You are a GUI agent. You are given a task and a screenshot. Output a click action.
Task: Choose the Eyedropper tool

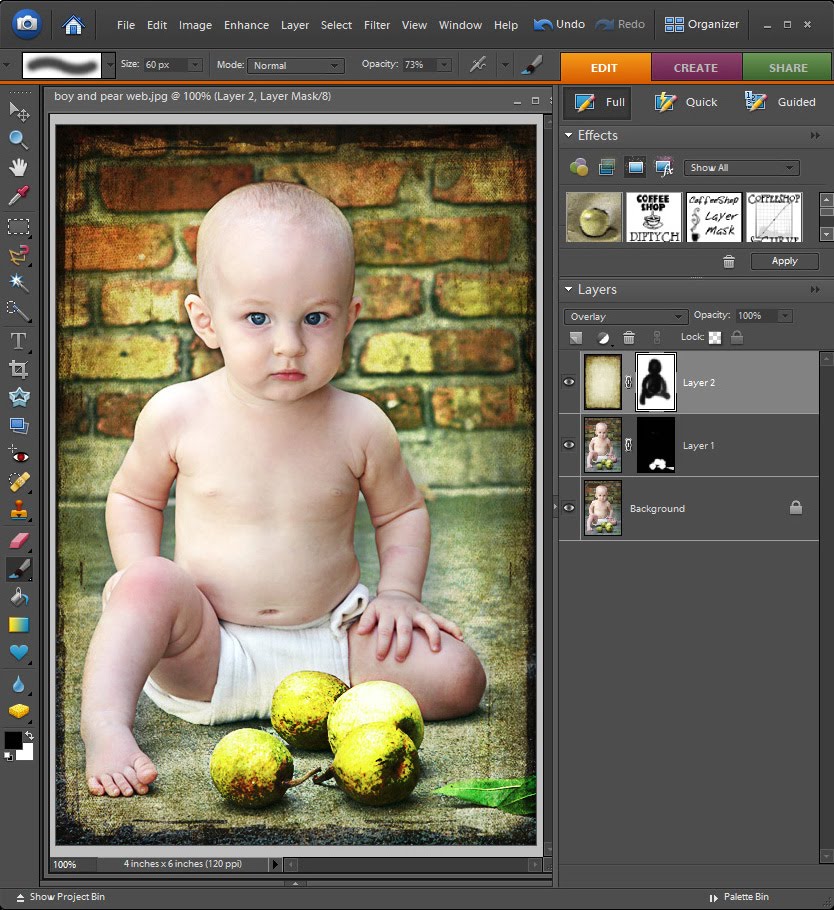tap(18, 196)
